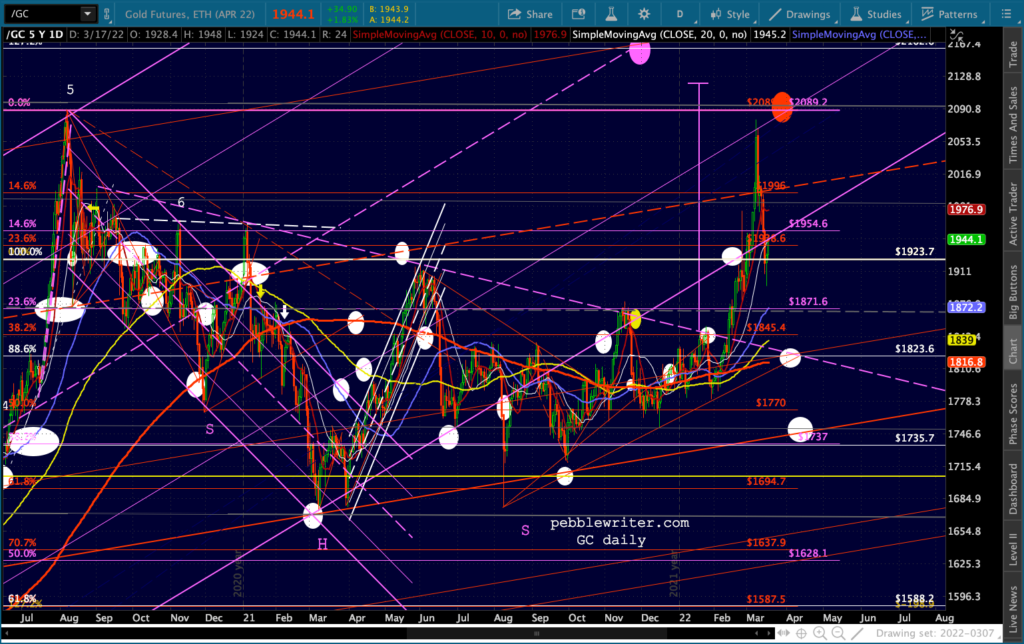Click the scroll right arrow on the chart scrollbar
Viewport: 1024px width, 644px height.
[x=767, y=633]
